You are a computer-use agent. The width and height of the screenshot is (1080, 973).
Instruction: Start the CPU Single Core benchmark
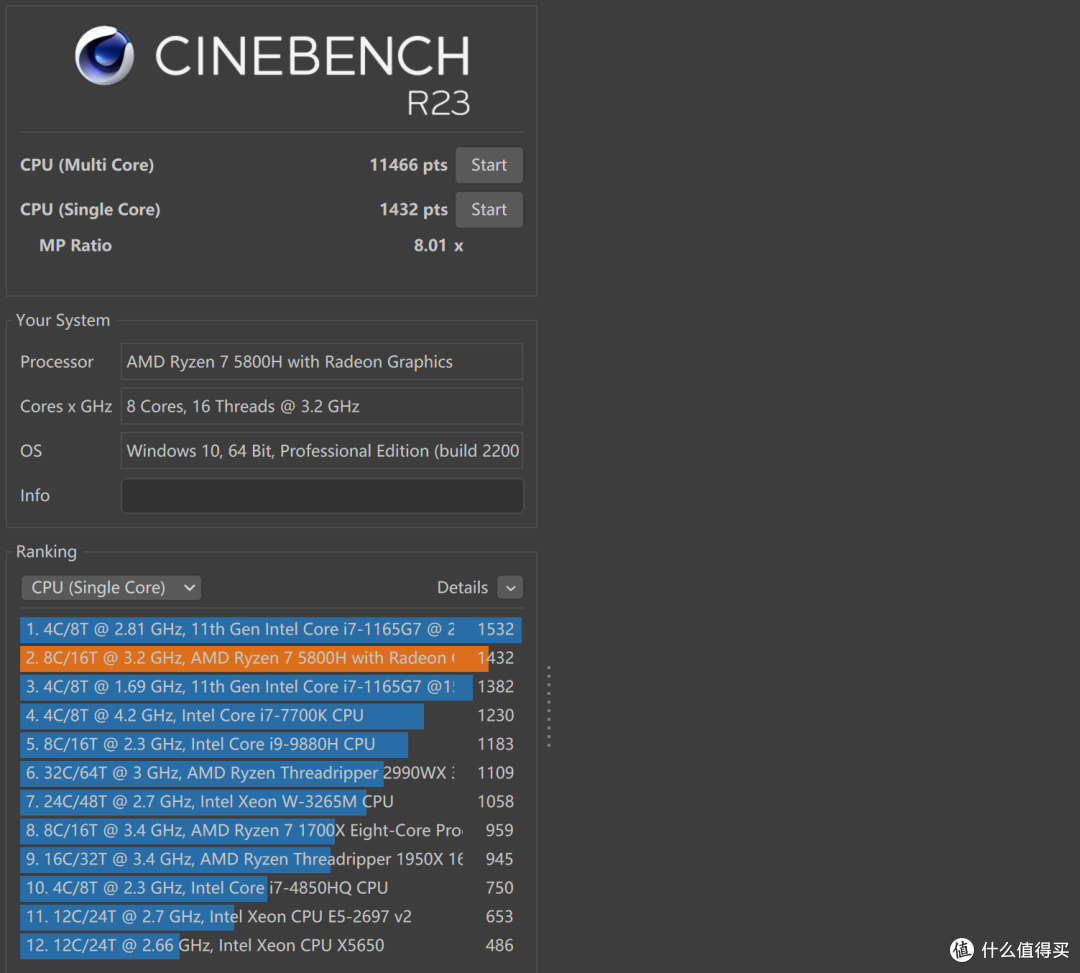[488, 209]
